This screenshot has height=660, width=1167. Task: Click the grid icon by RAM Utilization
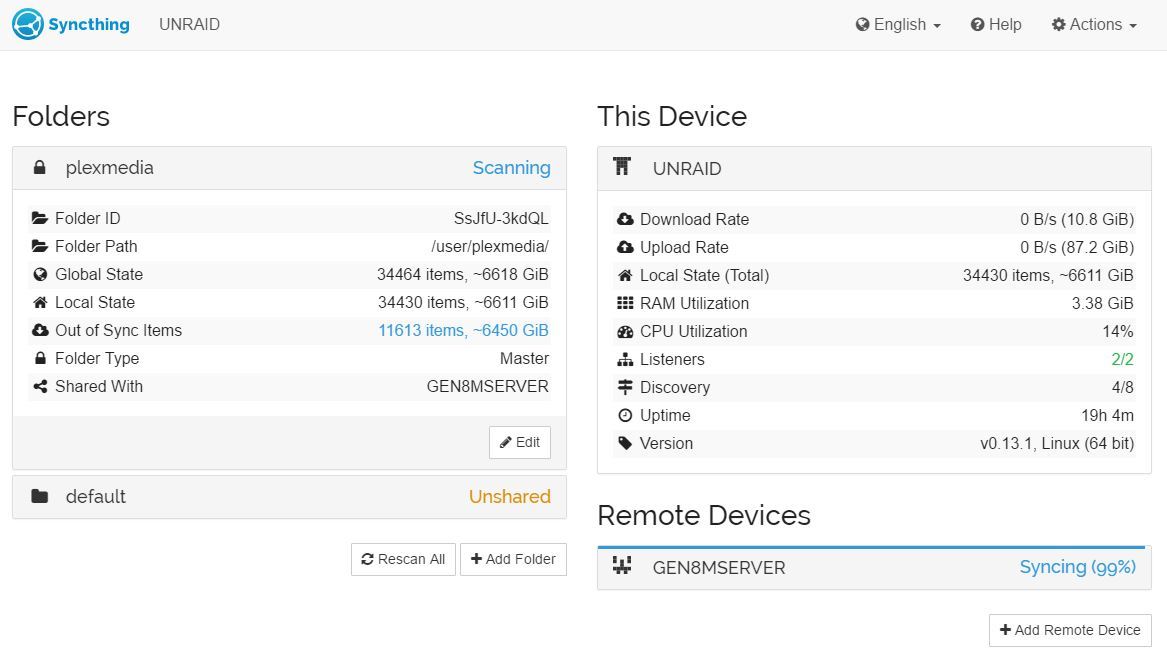click(x=625, y=304)
